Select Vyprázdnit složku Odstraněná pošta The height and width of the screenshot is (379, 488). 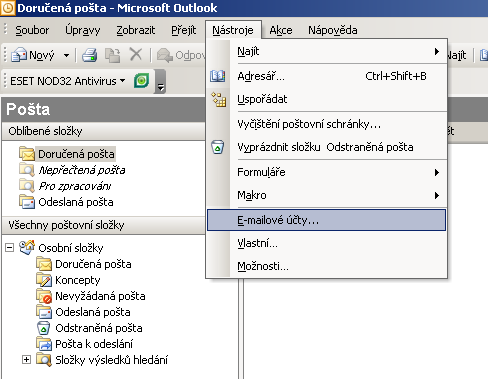pyautogui.click(x=327, y=147)
